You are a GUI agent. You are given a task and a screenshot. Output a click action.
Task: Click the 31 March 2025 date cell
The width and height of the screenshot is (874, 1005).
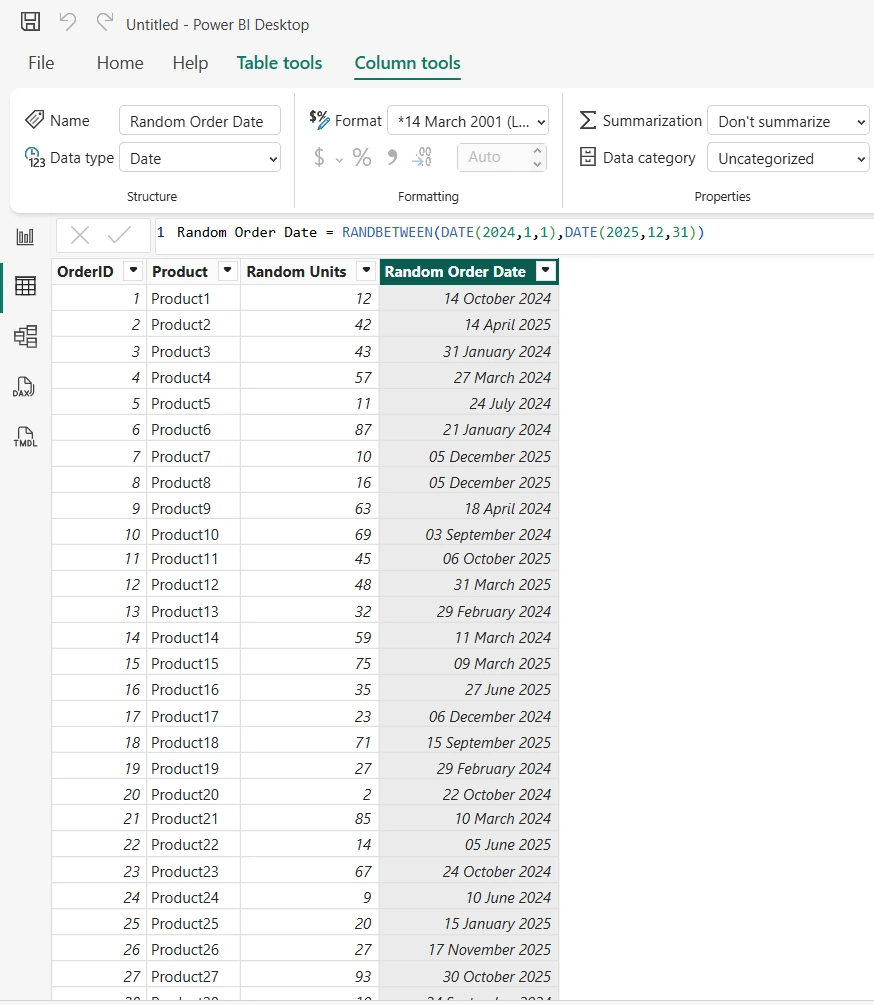(x=468, y=585)
